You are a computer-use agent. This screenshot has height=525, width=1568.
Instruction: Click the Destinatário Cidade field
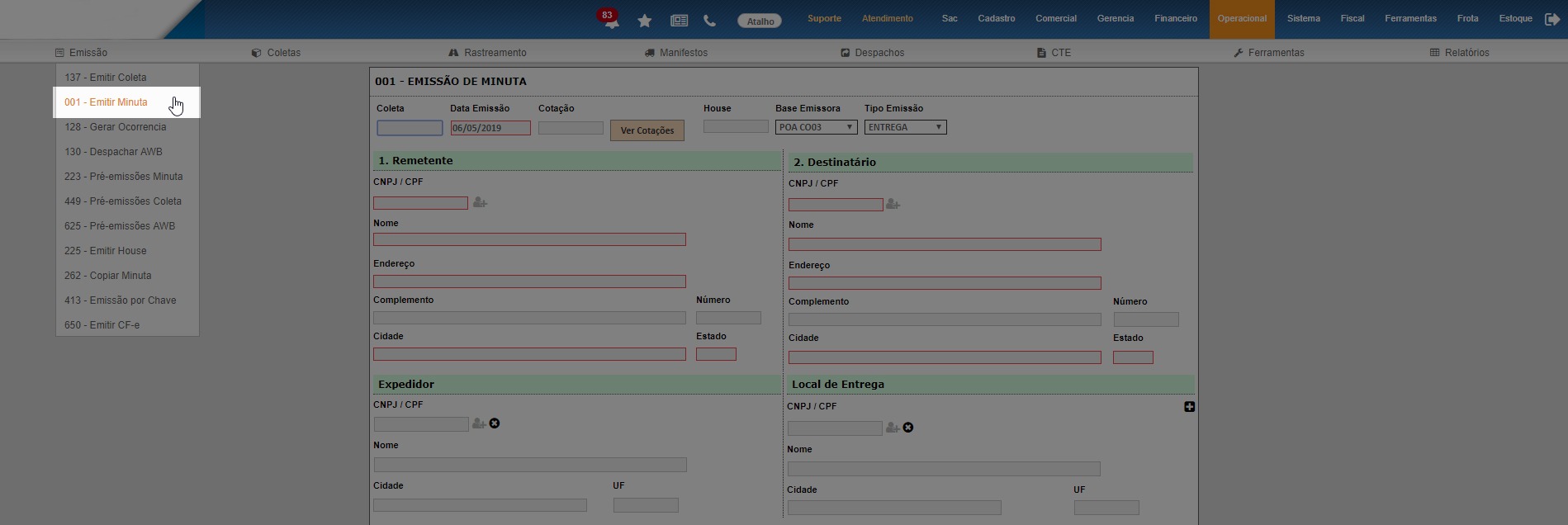point(945,357)
